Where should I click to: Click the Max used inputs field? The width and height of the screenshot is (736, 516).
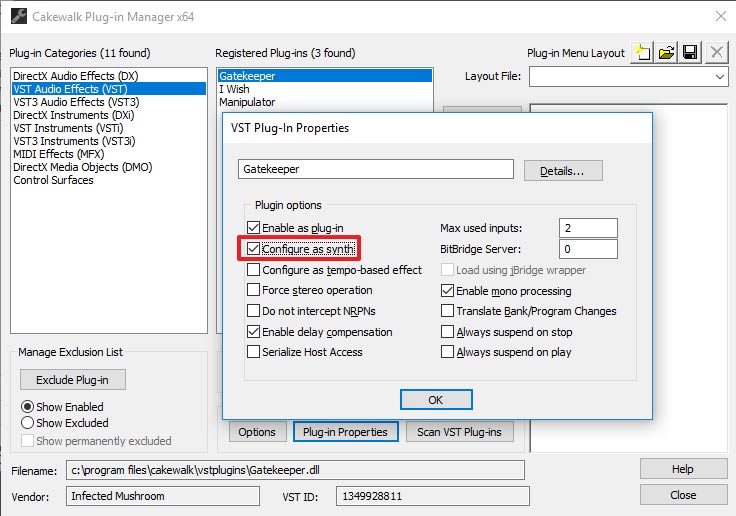pyautogui.click(x=589, y=228)
